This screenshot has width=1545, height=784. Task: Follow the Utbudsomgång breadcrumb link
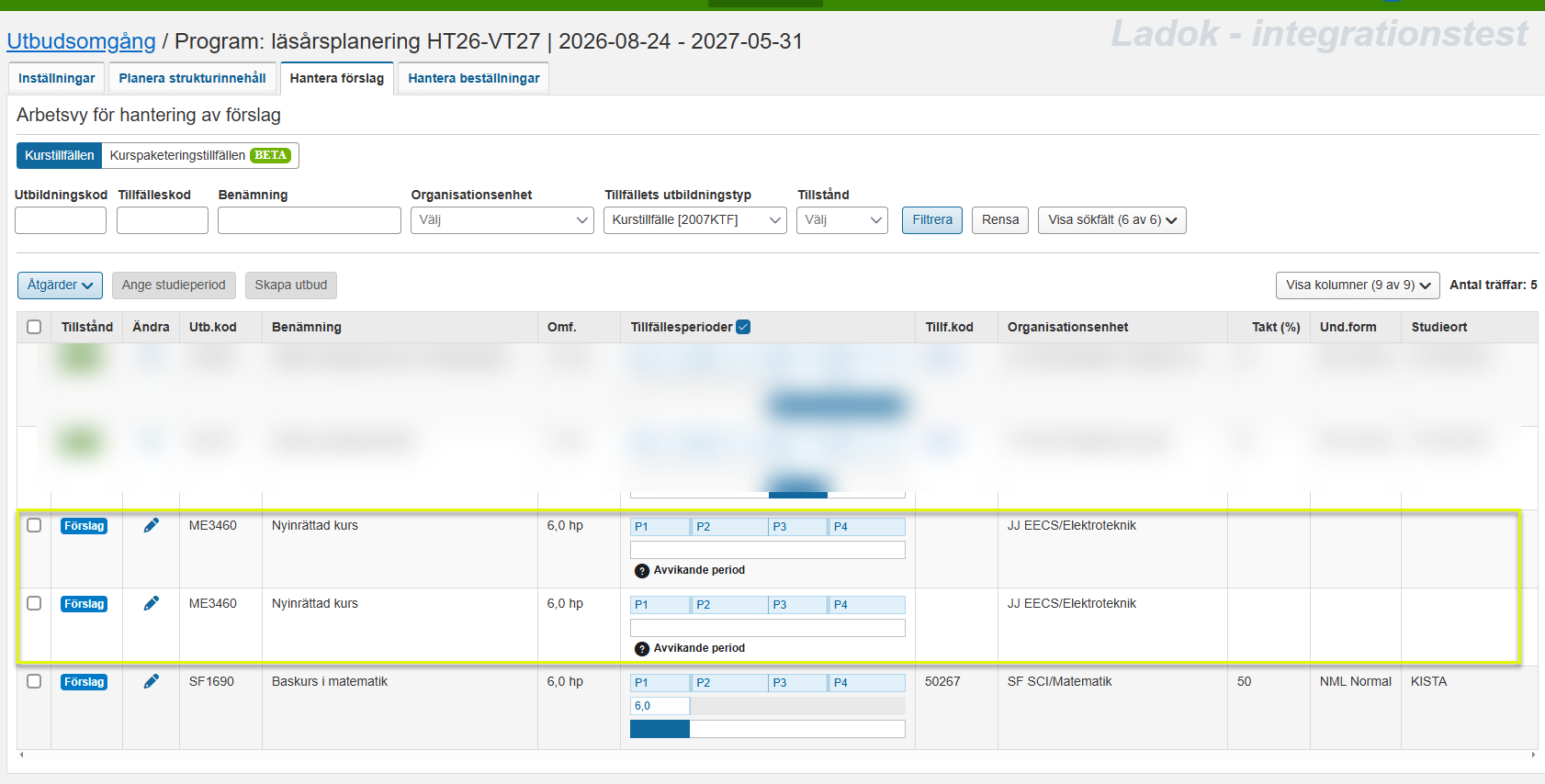(81, 41)
